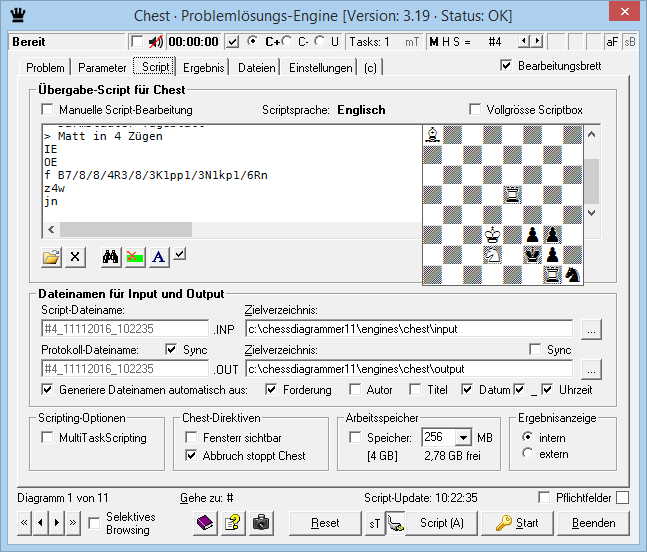Browse for output Zielverzeichnis with ... button
This screenshot has width=647, height=552.
[x=591, y=370]
